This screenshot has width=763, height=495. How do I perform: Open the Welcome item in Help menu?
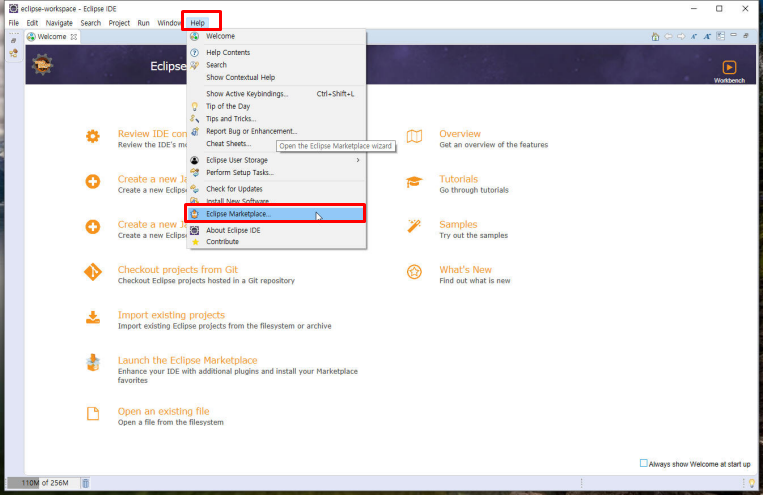(x=276, y=36)
